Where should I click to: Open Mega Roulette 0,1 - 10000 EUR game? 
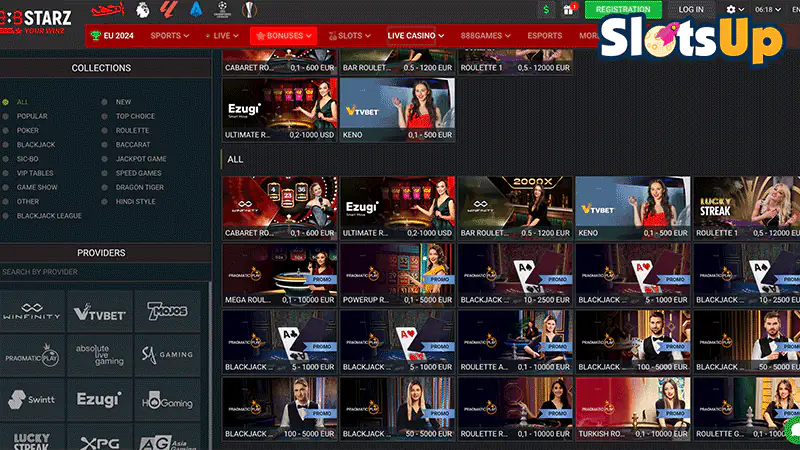click(280, 274)
